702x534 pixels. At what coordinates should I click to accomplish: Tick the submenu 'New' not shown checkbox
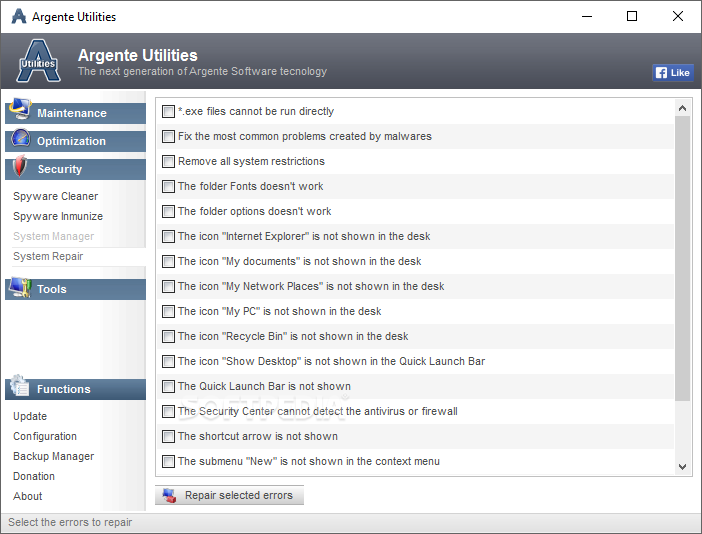[168, 461]
